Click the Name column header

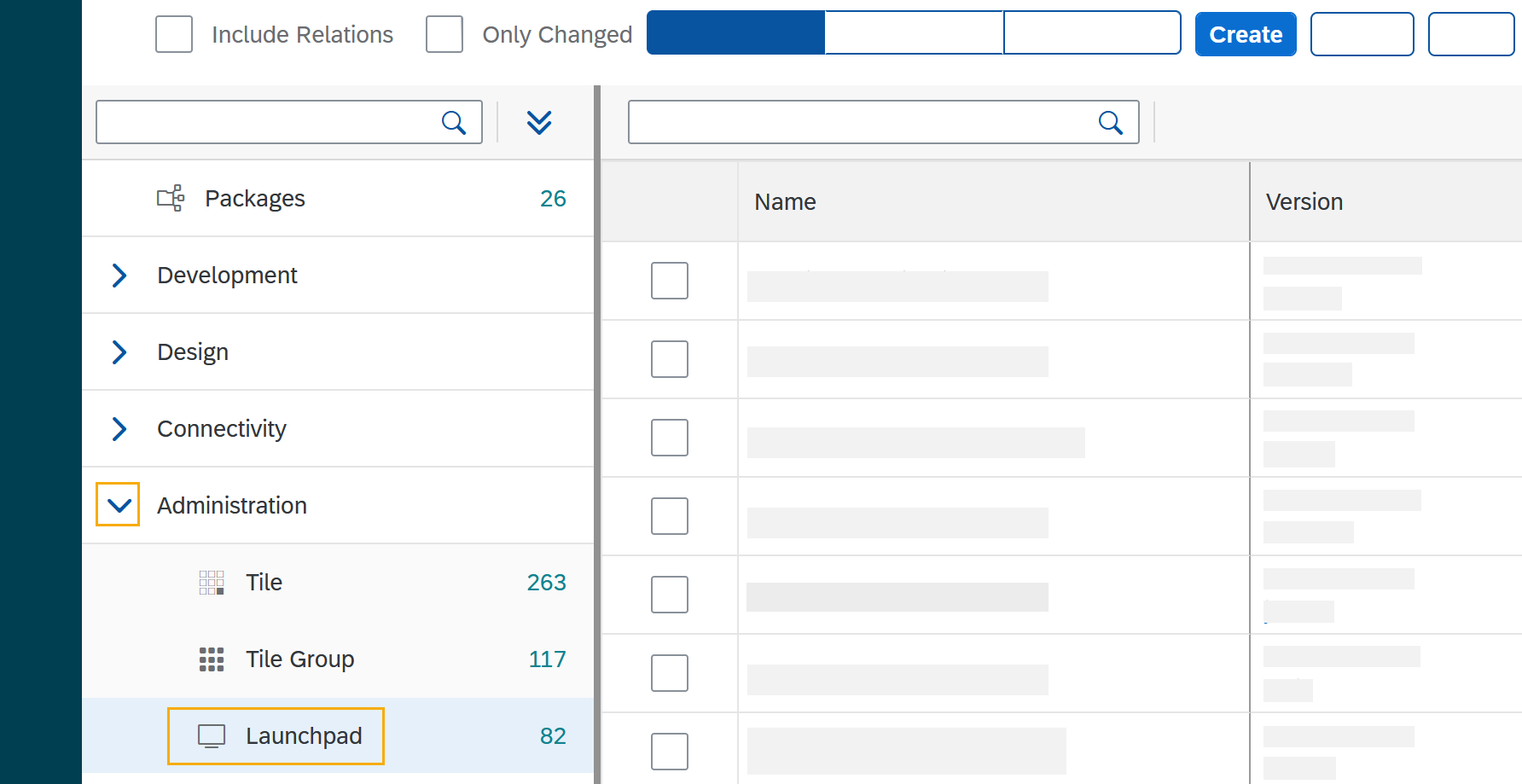pos(994,201)
